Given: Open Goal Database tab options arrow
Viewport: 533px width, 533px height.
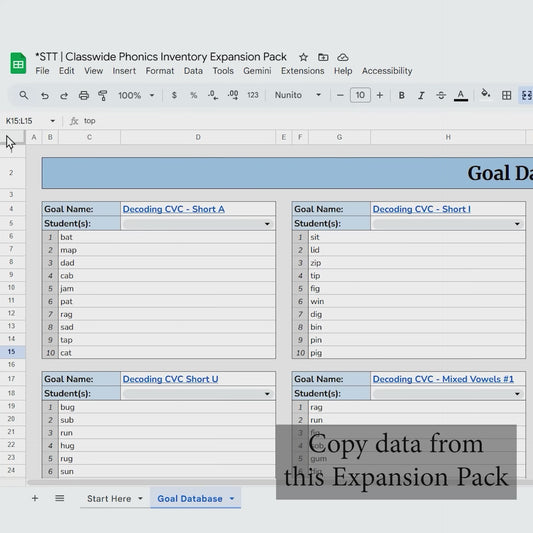Looking at the screenshot, I should tap(232, 499).
